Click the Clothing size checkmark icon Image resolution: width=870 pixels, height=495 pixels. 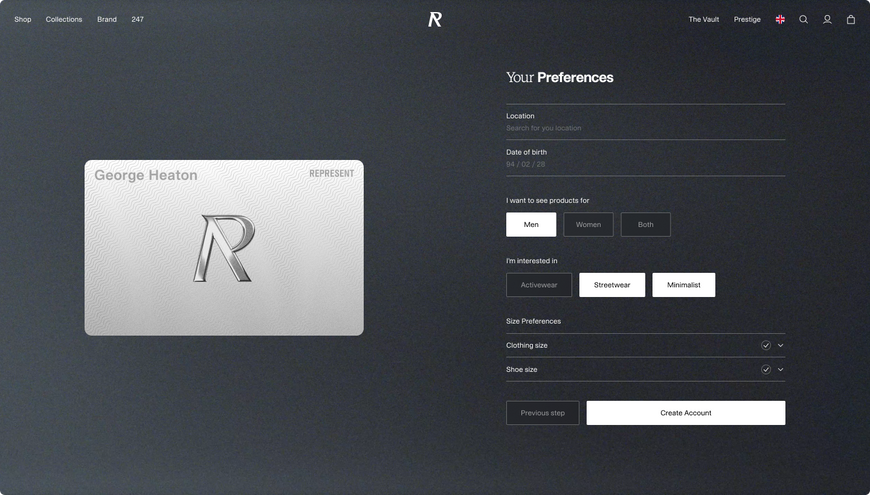pyautogui.click(x=766, y=345)
